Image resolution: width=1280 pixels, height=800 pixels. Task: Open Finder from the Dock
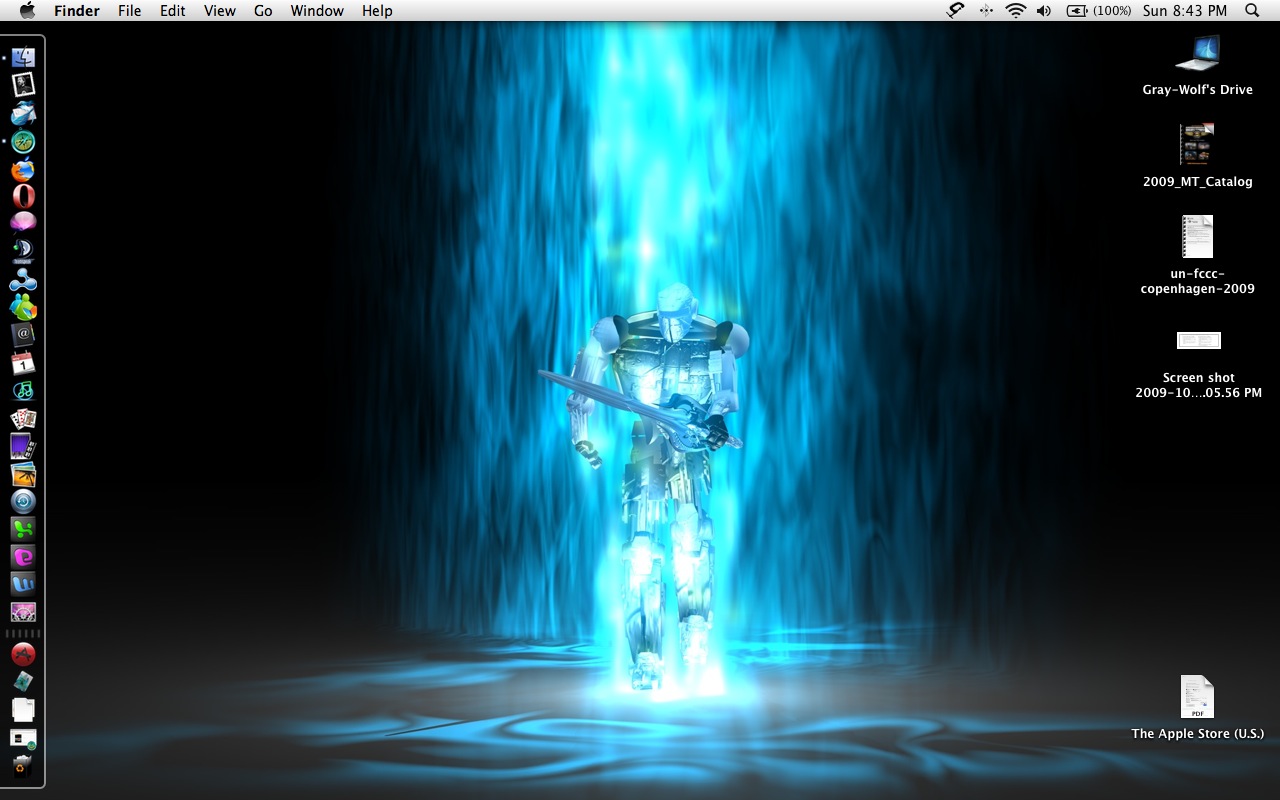pos(23,58)
